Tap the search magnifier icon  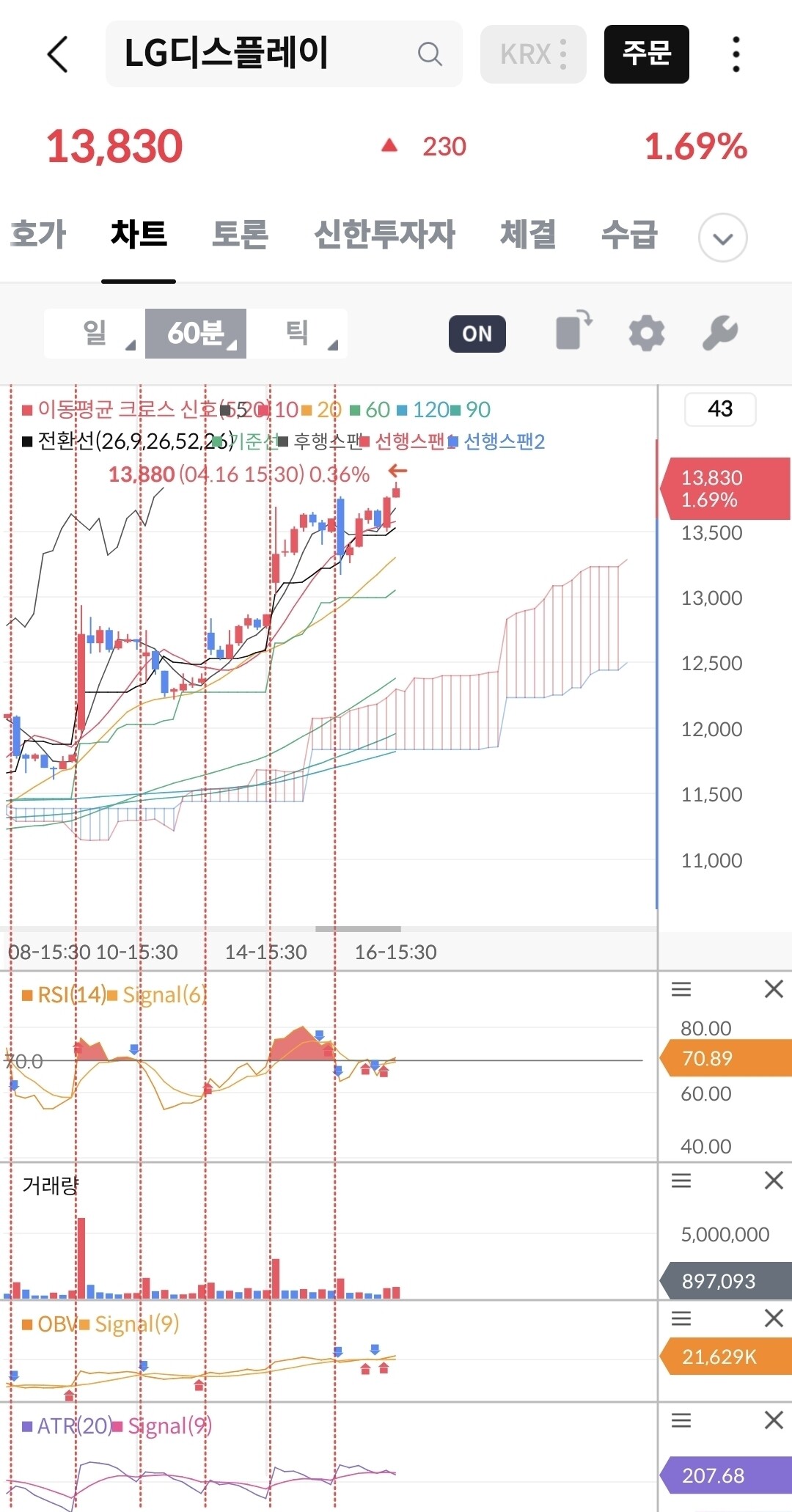click(x=430, y=54)
